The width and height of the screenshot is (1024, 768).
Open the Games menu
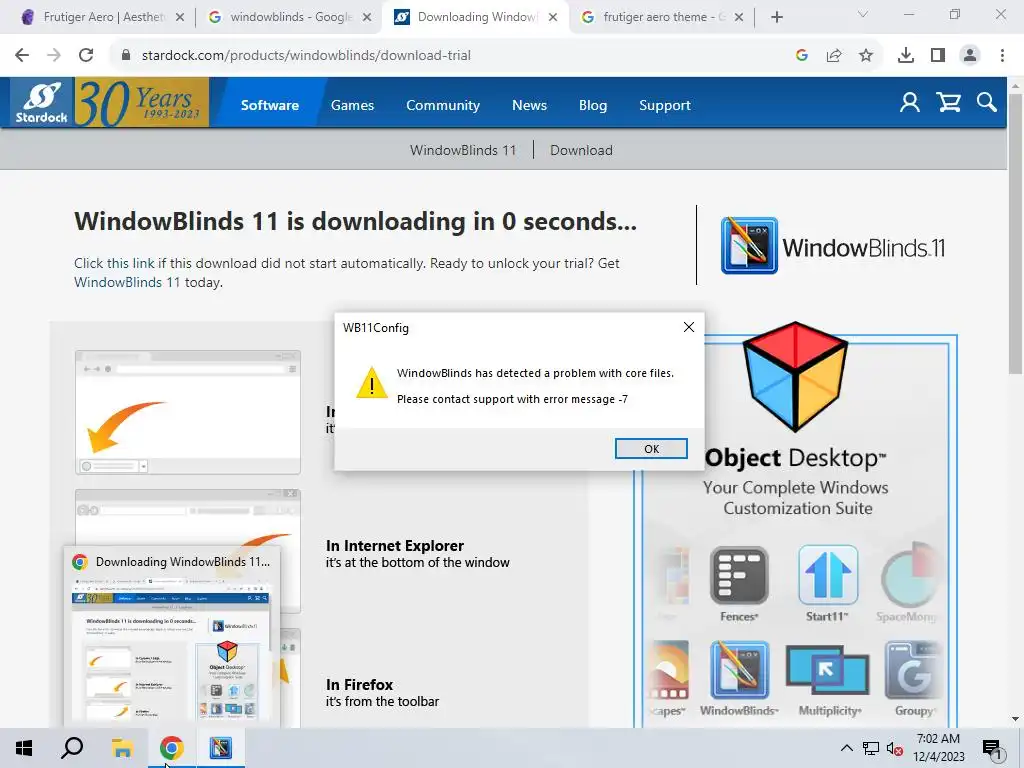[x=352, y=105]
